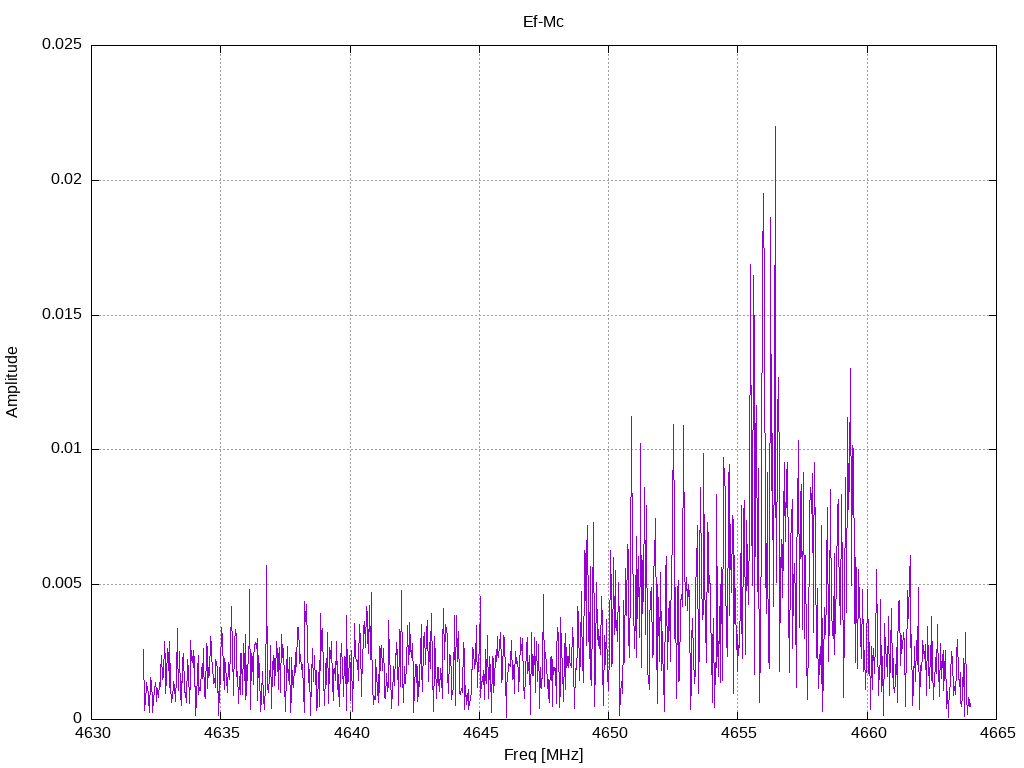Image resolution: width=1024 pixels, height=768 pixels.
Task: Pick the 4640 x-axis tick label
Action: [x=350, y=733]
